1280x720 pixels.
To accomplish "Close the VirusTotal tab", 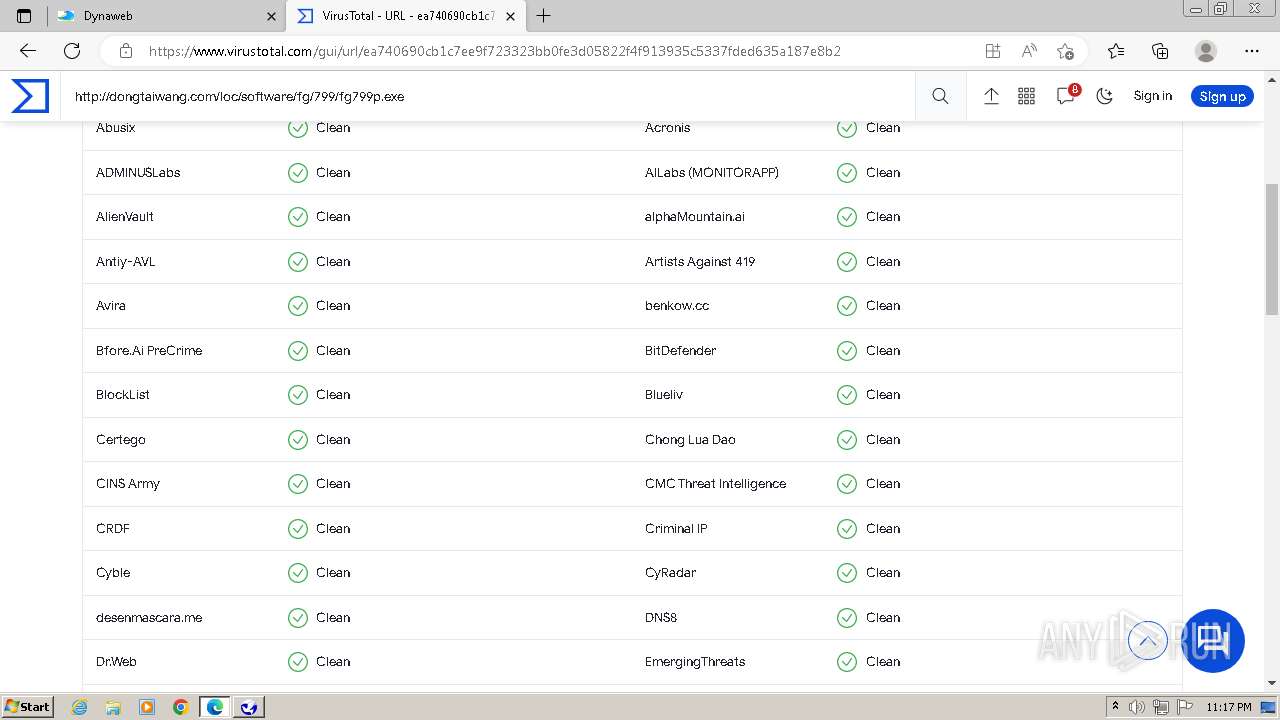I will 511,16.
